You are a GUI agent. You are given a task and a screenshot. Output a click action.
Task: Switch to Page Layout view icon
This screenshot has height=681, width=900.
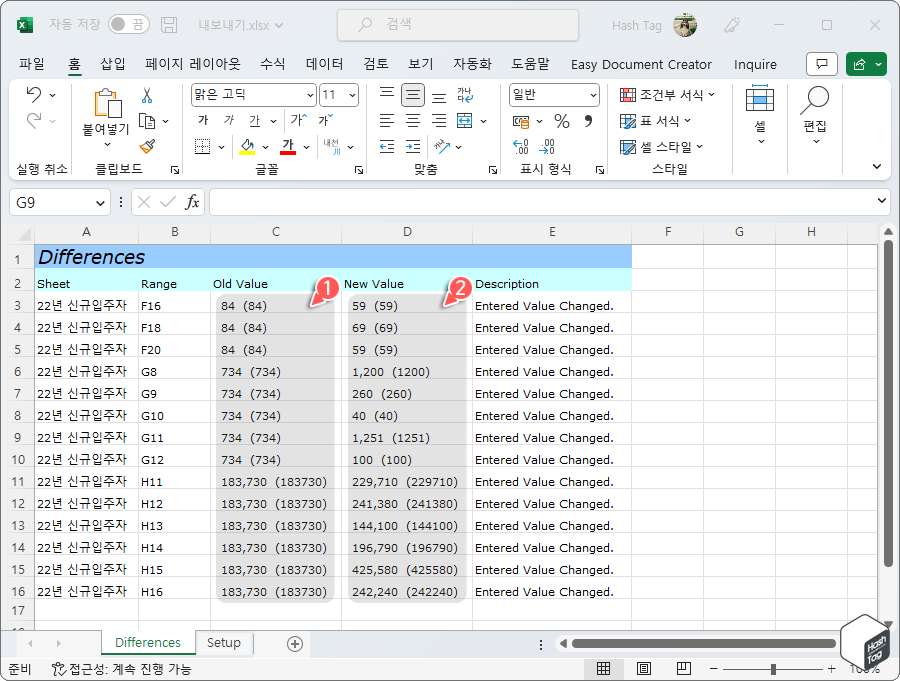pos(644,668)
